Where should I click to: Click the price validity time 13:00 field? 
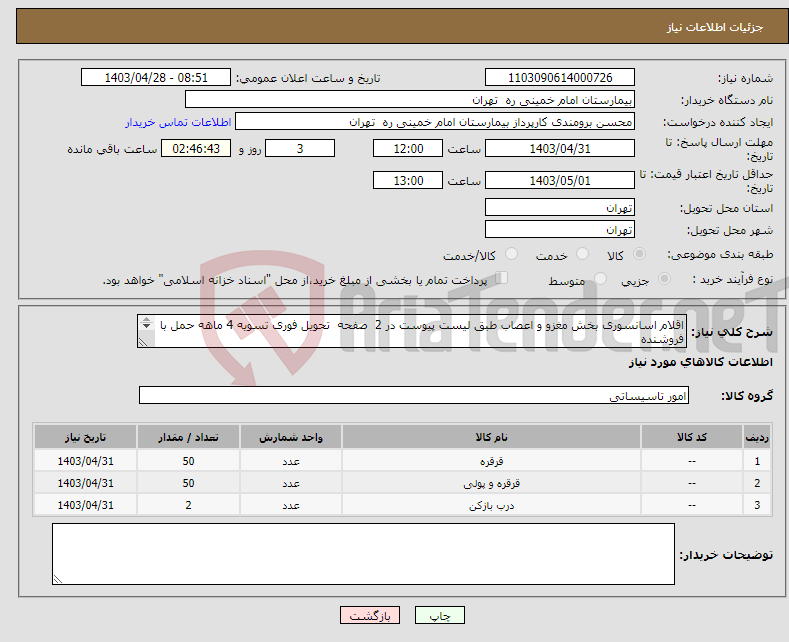tap(408, 180)
